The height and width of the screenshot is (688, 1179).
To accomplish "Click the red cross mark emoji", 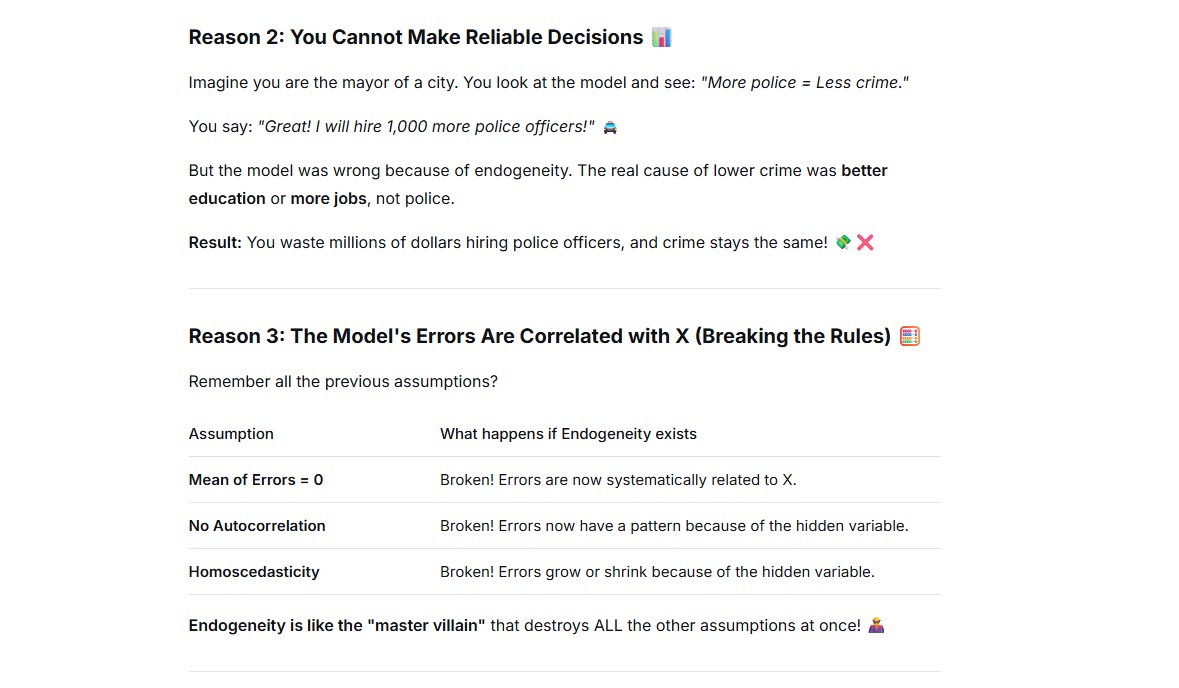I will [865, 242].
